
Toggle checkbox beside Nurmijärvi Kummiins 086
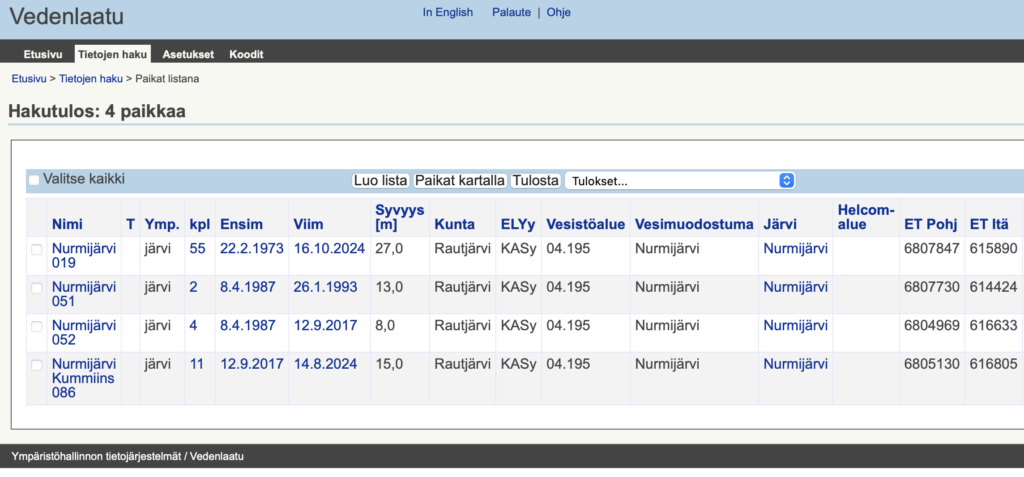[37, 366]
